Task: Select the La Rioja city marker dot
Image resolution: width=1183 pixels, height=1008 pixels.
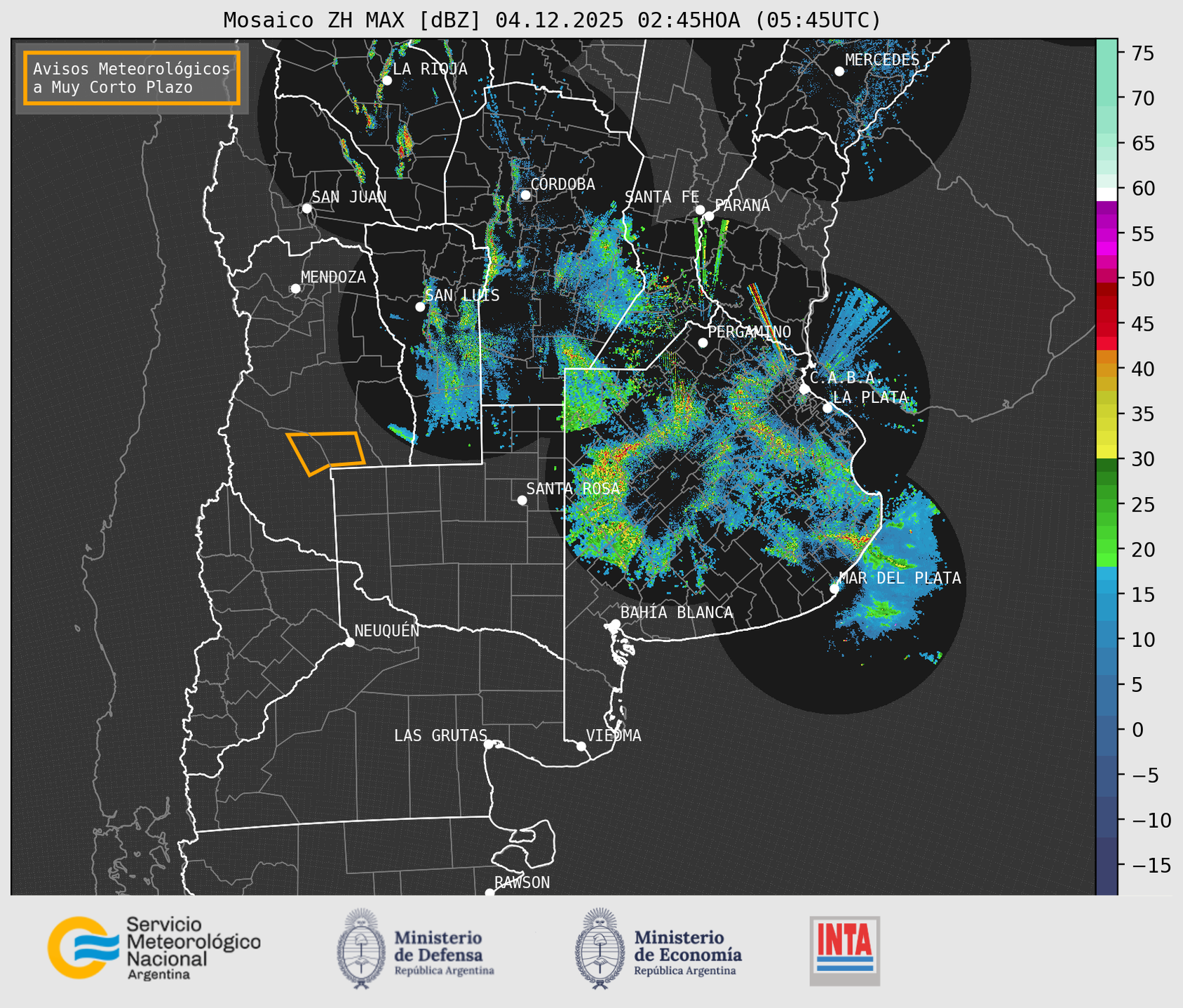Action: click(x=386, y=81)
